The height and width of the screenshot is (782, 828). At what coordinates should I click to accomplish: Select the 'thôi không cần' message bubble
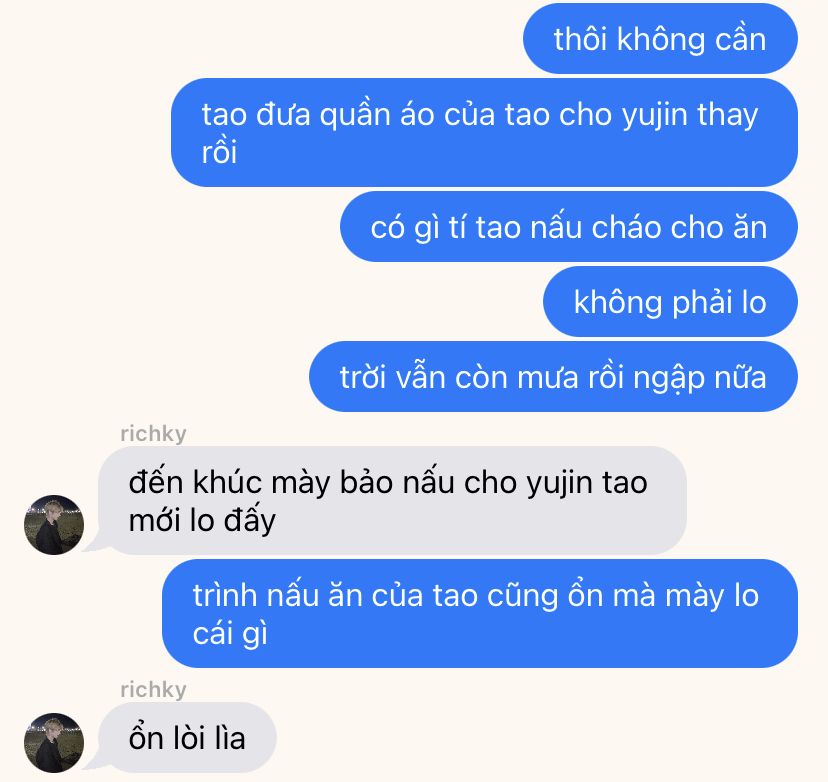660,39
